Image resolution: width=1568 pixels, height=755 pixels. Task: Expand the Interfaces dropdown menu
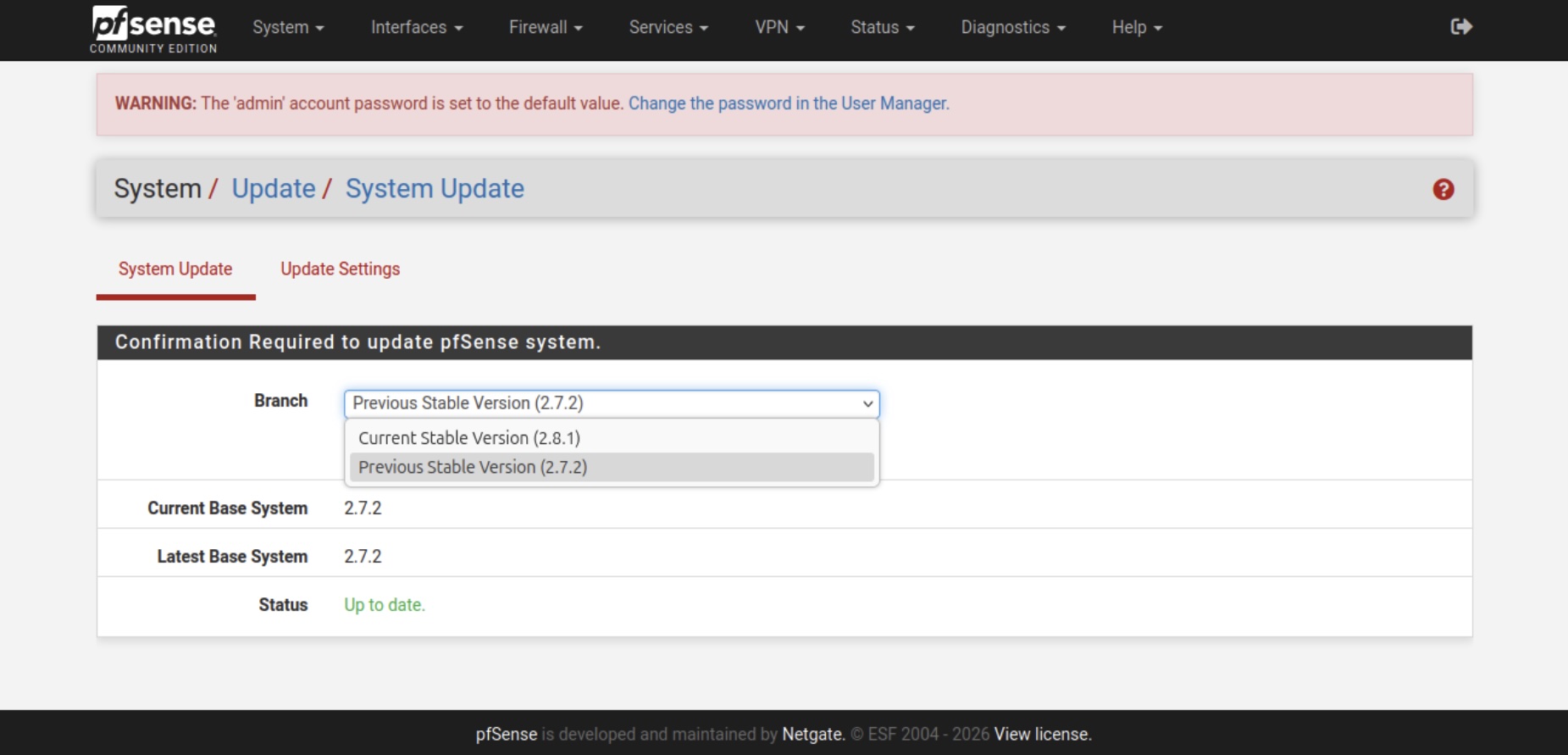[416, 27]
